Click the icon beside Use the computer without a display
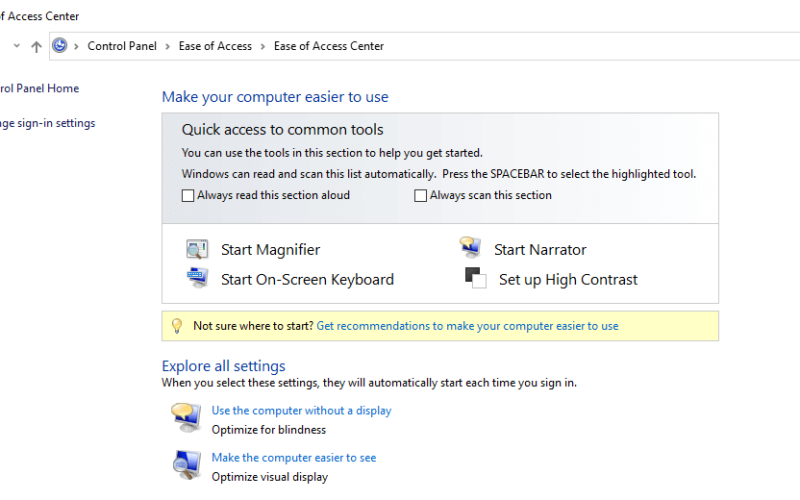 186,417
